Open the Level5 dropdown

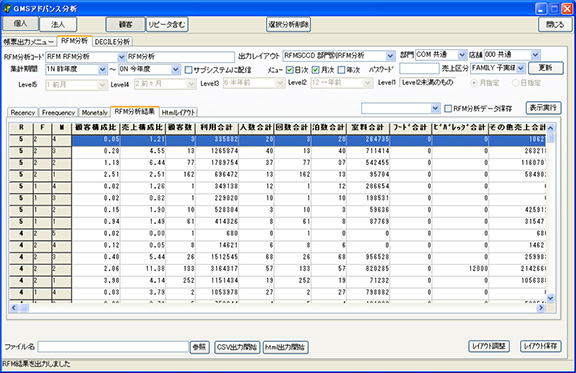(x=102, y=85)
